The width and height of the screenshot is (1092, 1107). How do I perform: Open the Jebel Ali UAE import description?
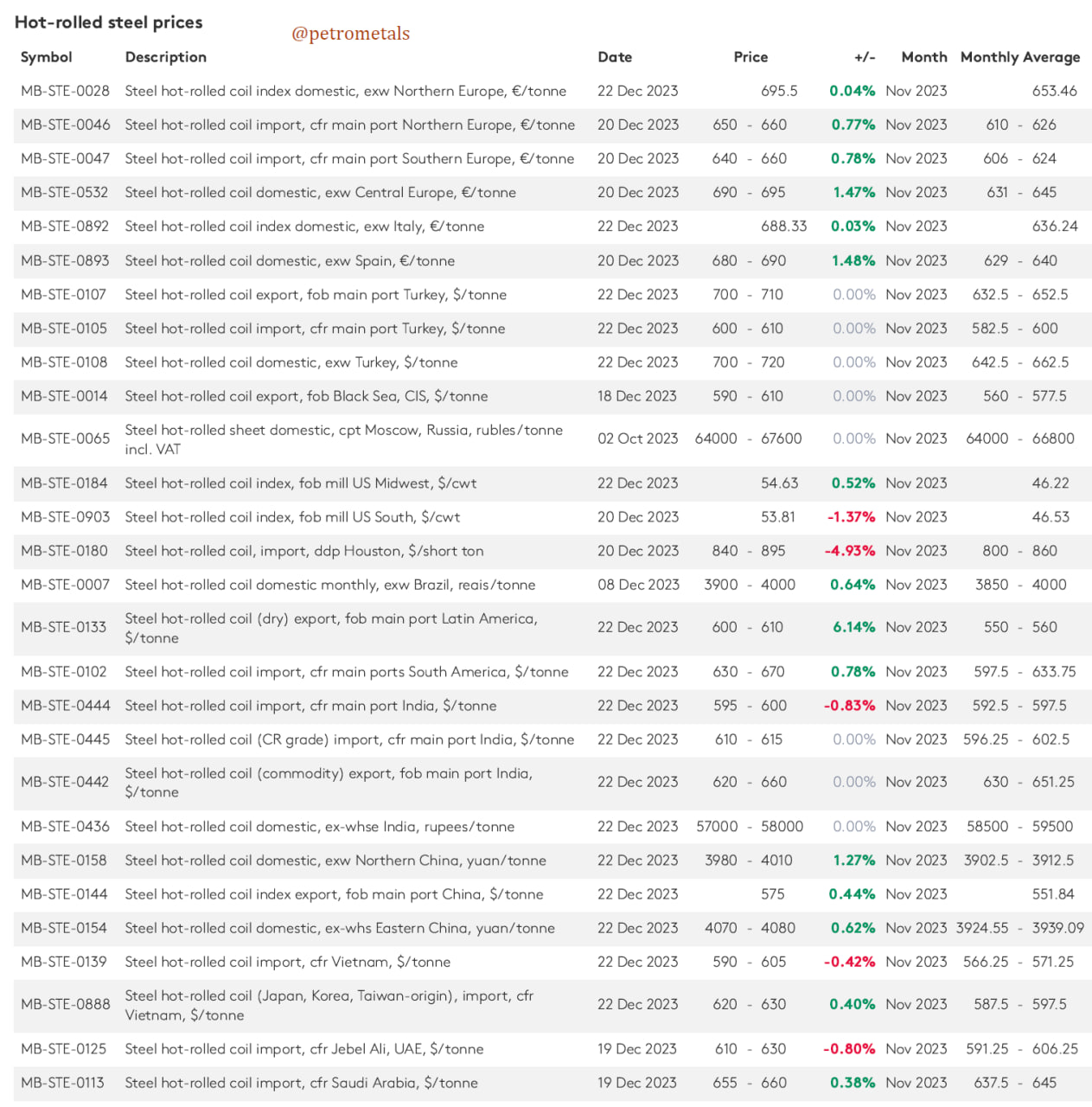pyautogui.click(x=304, y=1049)
